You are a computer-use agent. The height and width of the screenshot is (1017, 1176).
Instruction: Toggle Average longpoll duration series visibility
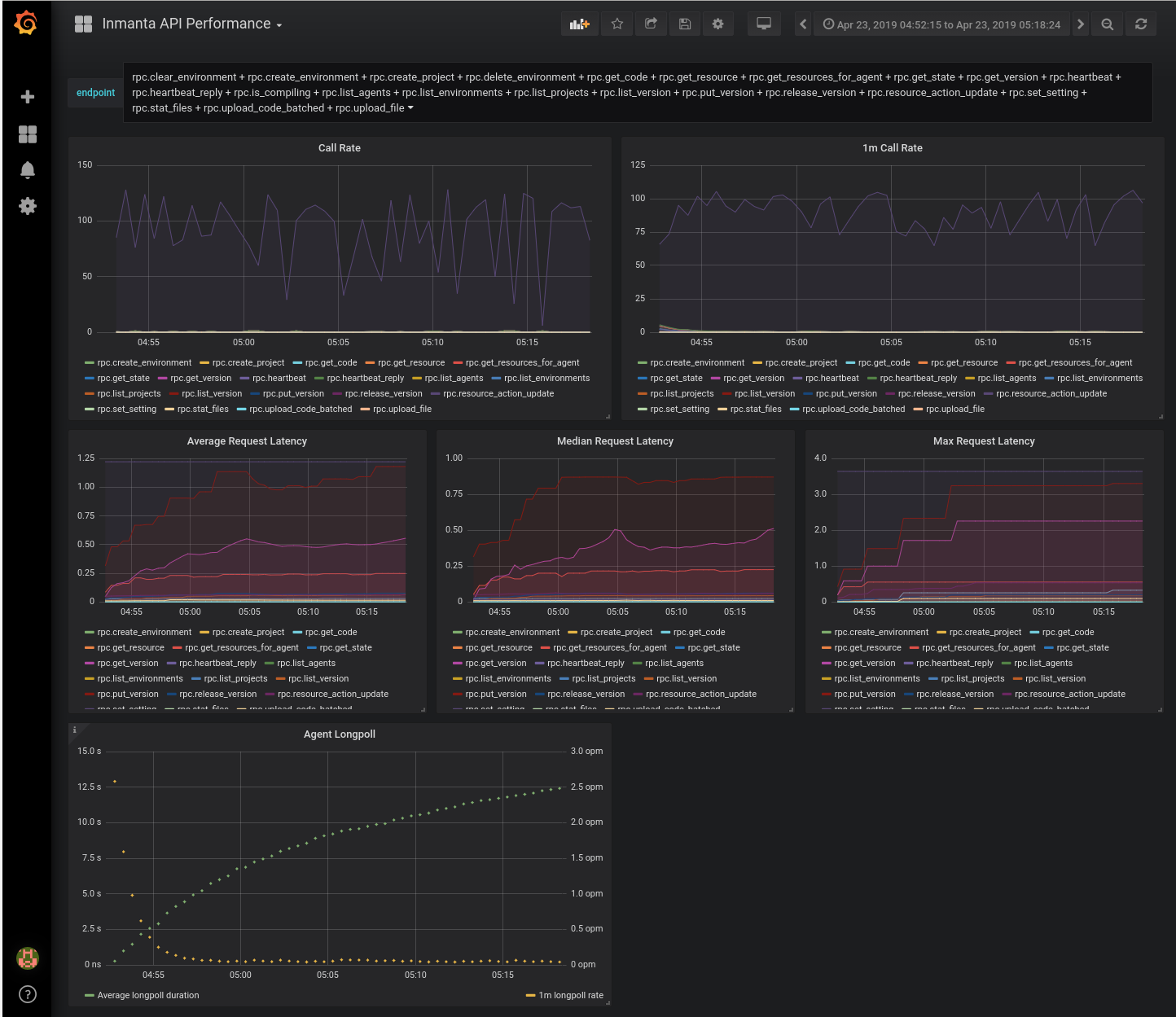tap(148, 996)
